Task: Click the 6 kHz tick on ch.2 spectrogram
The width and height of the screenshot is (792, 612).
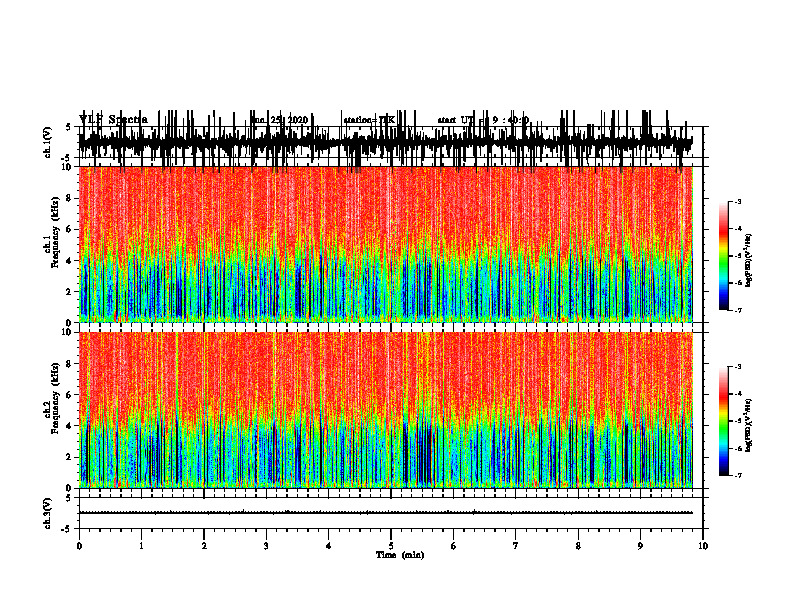Action: [x=70, y=395]
